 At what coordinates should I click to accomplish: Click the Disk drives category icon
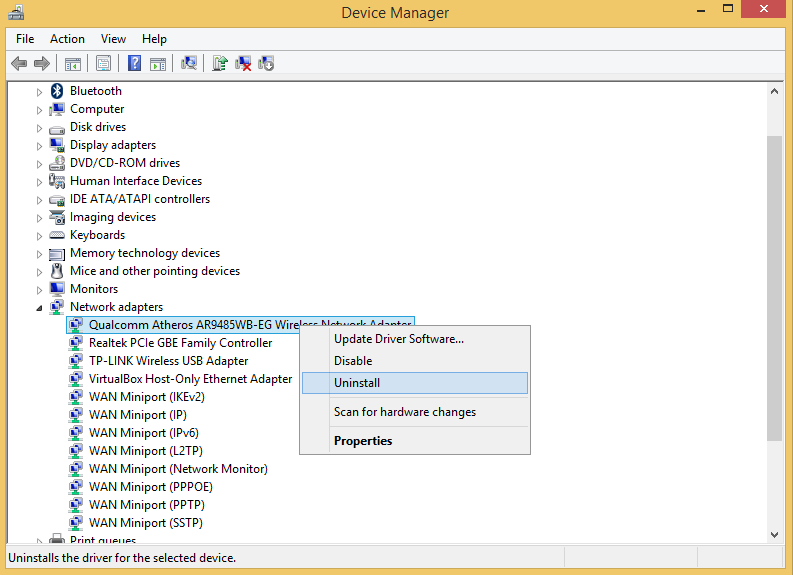pos(57,129)
